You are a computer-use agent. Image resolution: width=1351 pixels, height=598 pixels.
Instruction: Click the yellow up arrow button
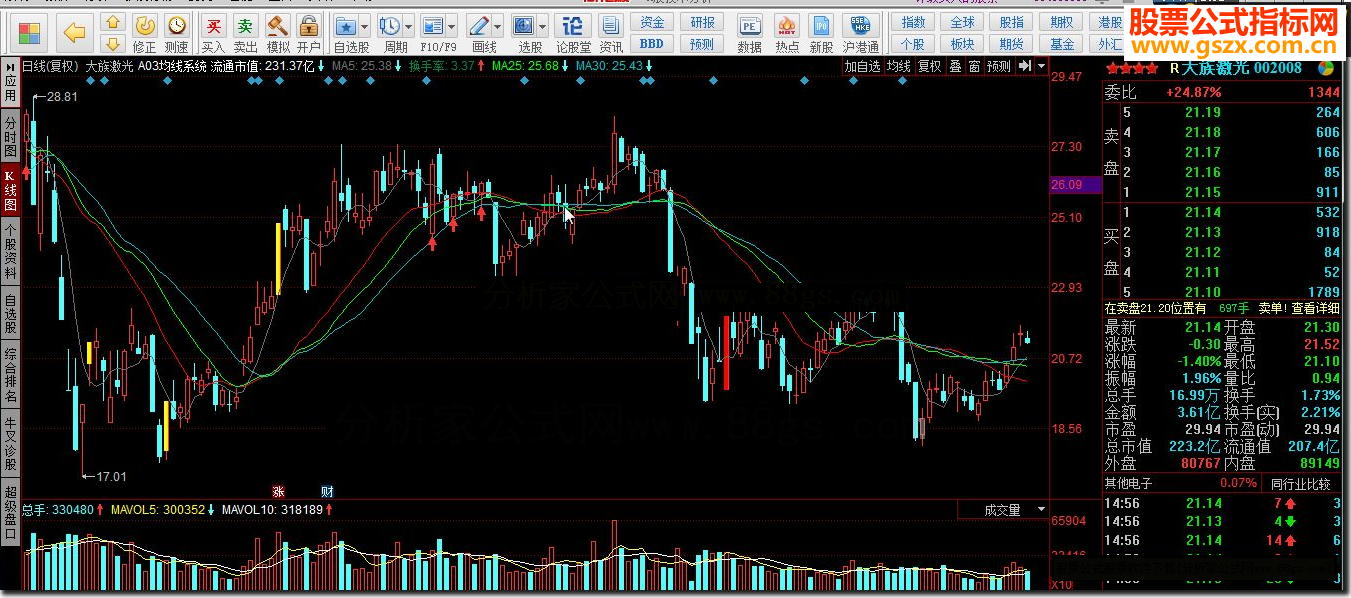pos(113,23)
